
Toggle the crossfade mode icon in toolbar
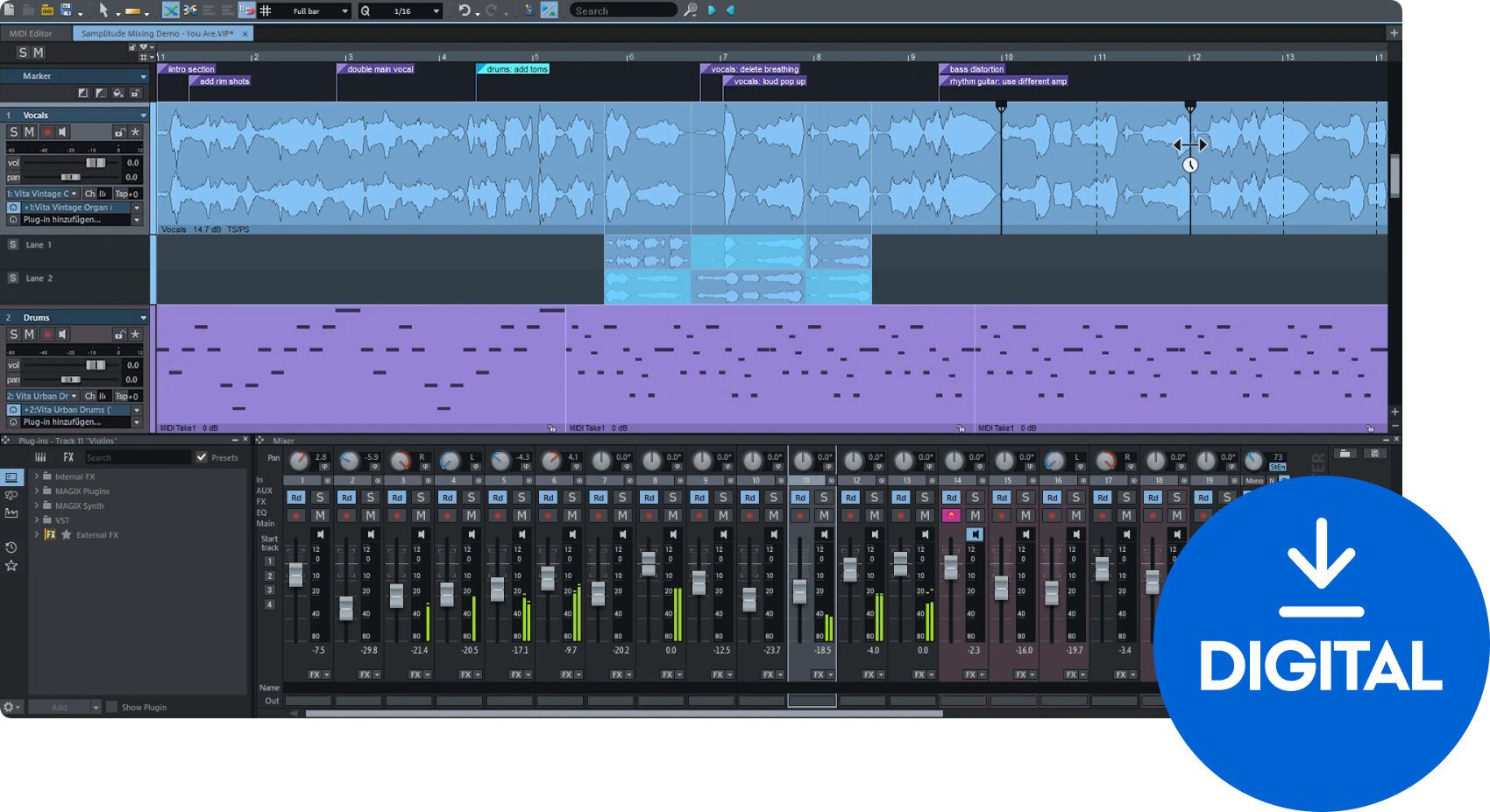click(171, 11)
